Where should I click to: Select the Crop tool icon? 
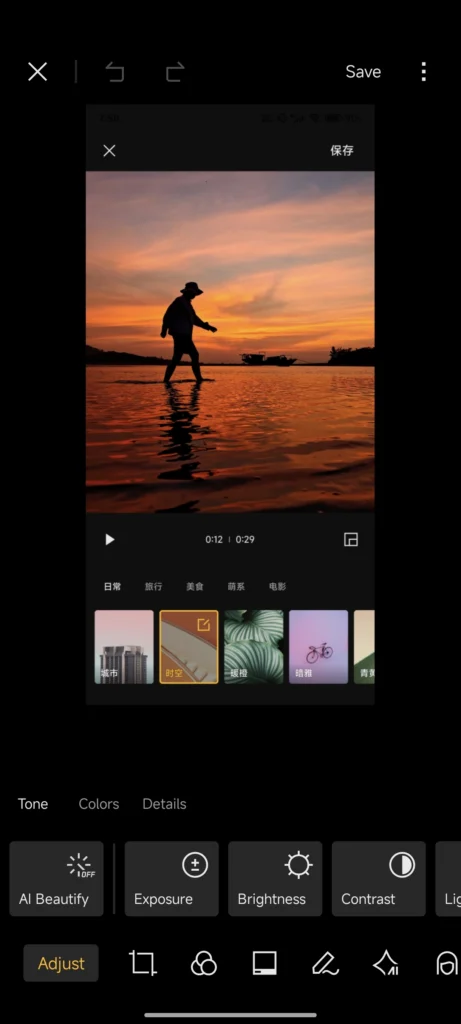142,963
